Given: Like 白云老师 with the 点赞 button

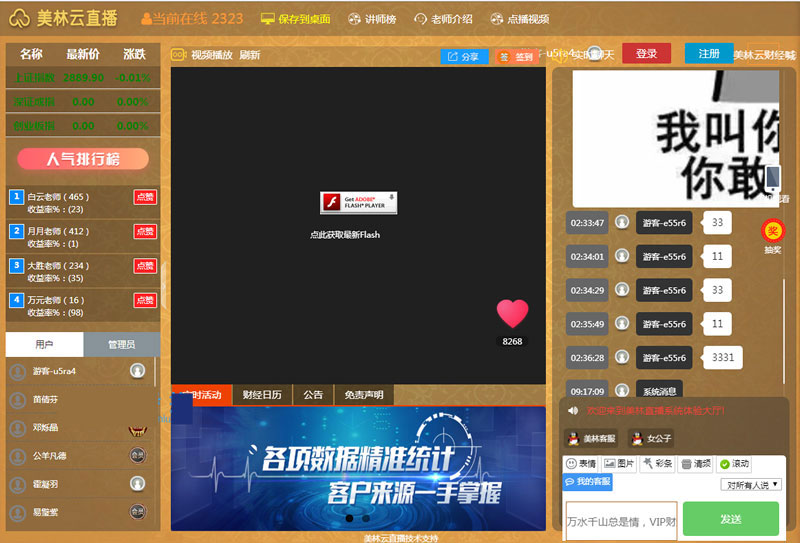Looking at the screenshot, I should [x=145, y=198].
